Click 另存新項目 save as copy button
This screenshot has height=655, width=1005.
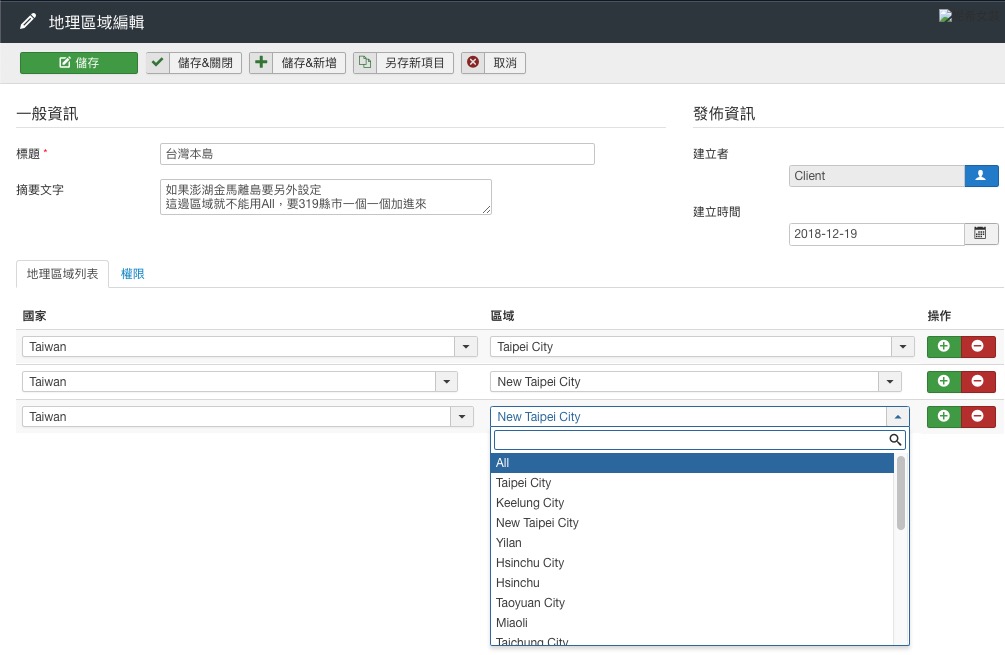click(x=403, y=63)
